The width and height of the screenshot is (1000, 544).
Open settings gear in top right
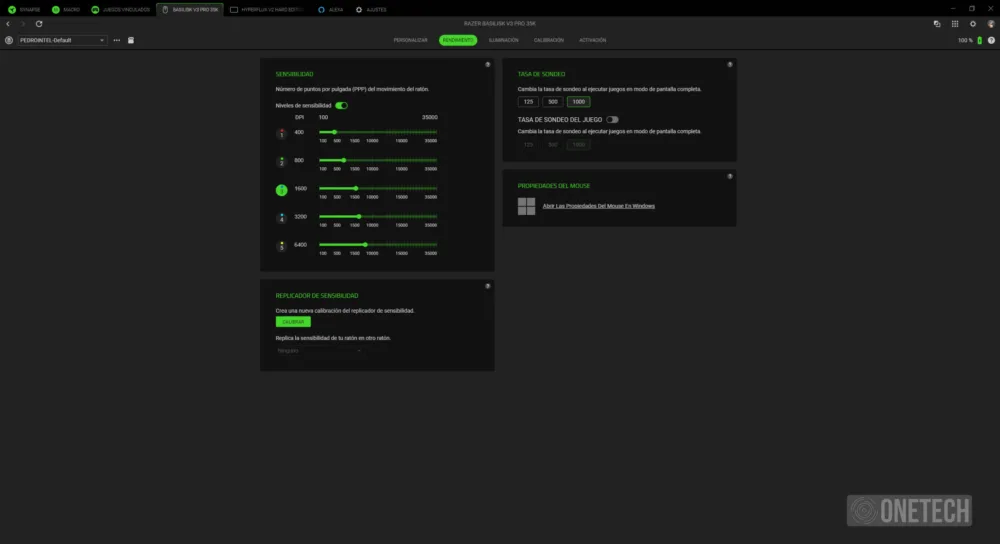click(x=973, y=24)
